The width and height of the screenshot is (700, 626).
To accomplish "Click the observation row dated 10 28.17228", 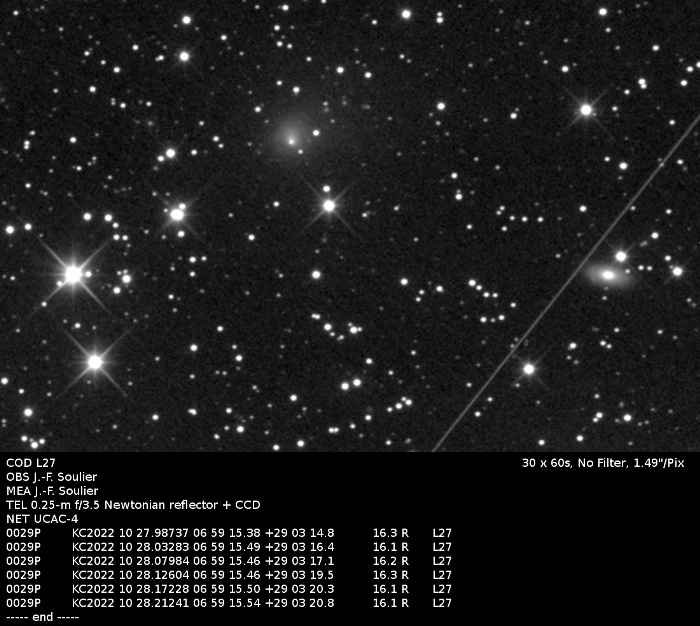I will [x=229, y=589].
